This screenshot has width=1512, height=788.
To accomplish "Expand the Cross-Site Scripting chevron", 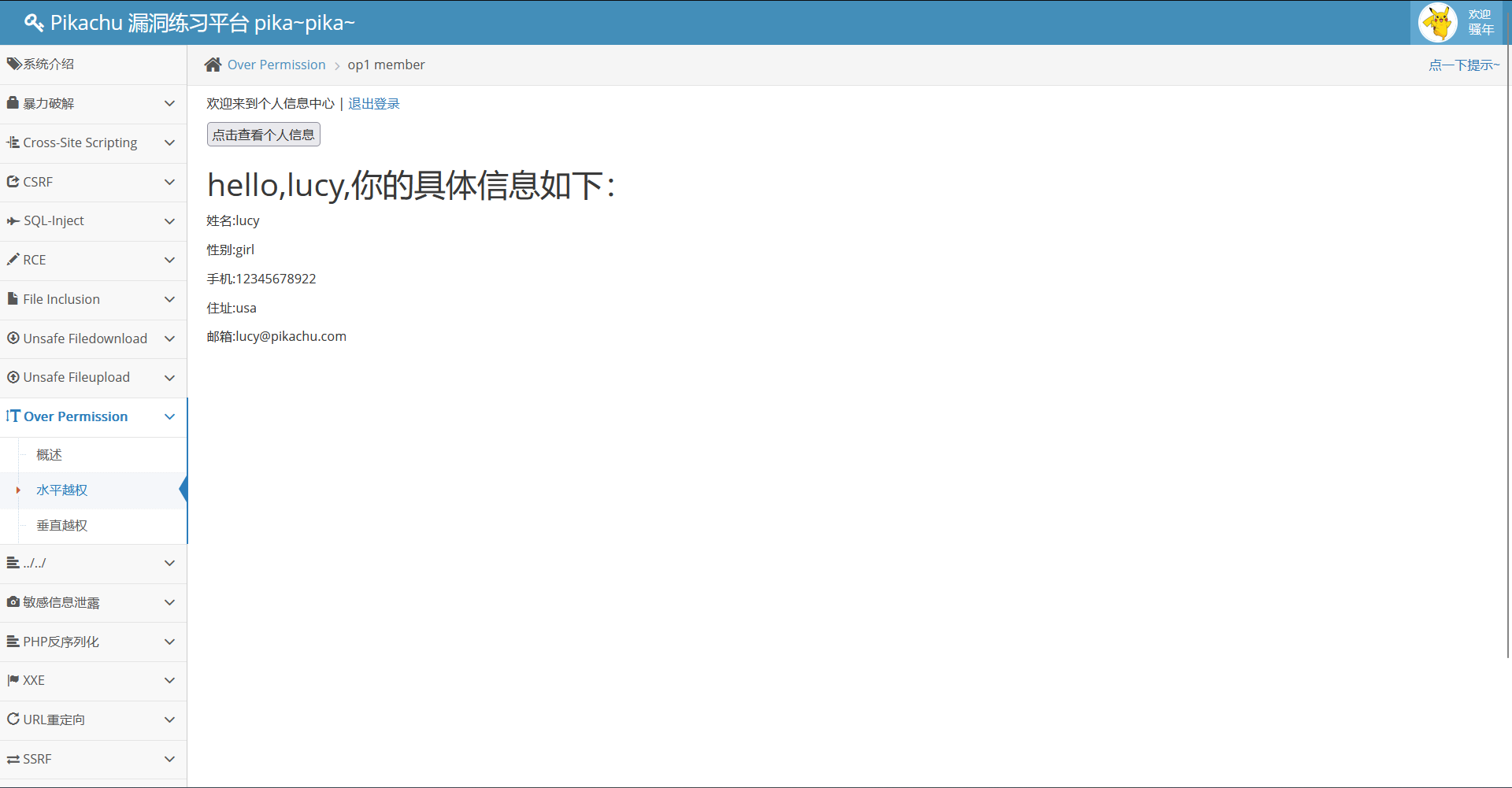I will point(169,142).
